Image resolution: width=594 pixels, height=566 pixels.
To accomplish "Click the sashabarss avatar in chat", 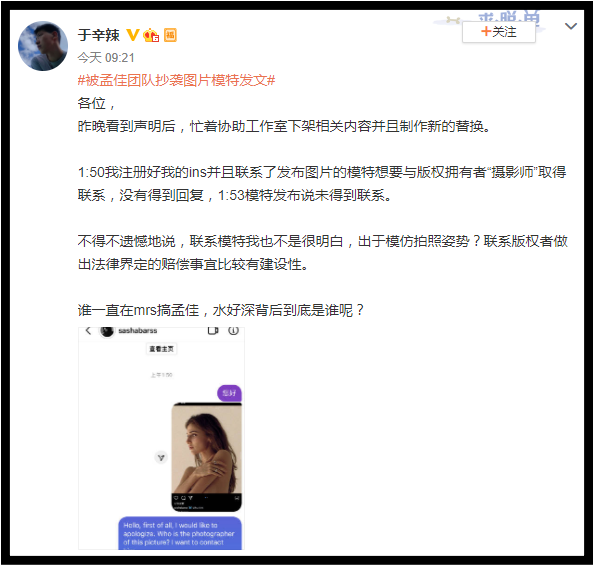I will 107,331.
